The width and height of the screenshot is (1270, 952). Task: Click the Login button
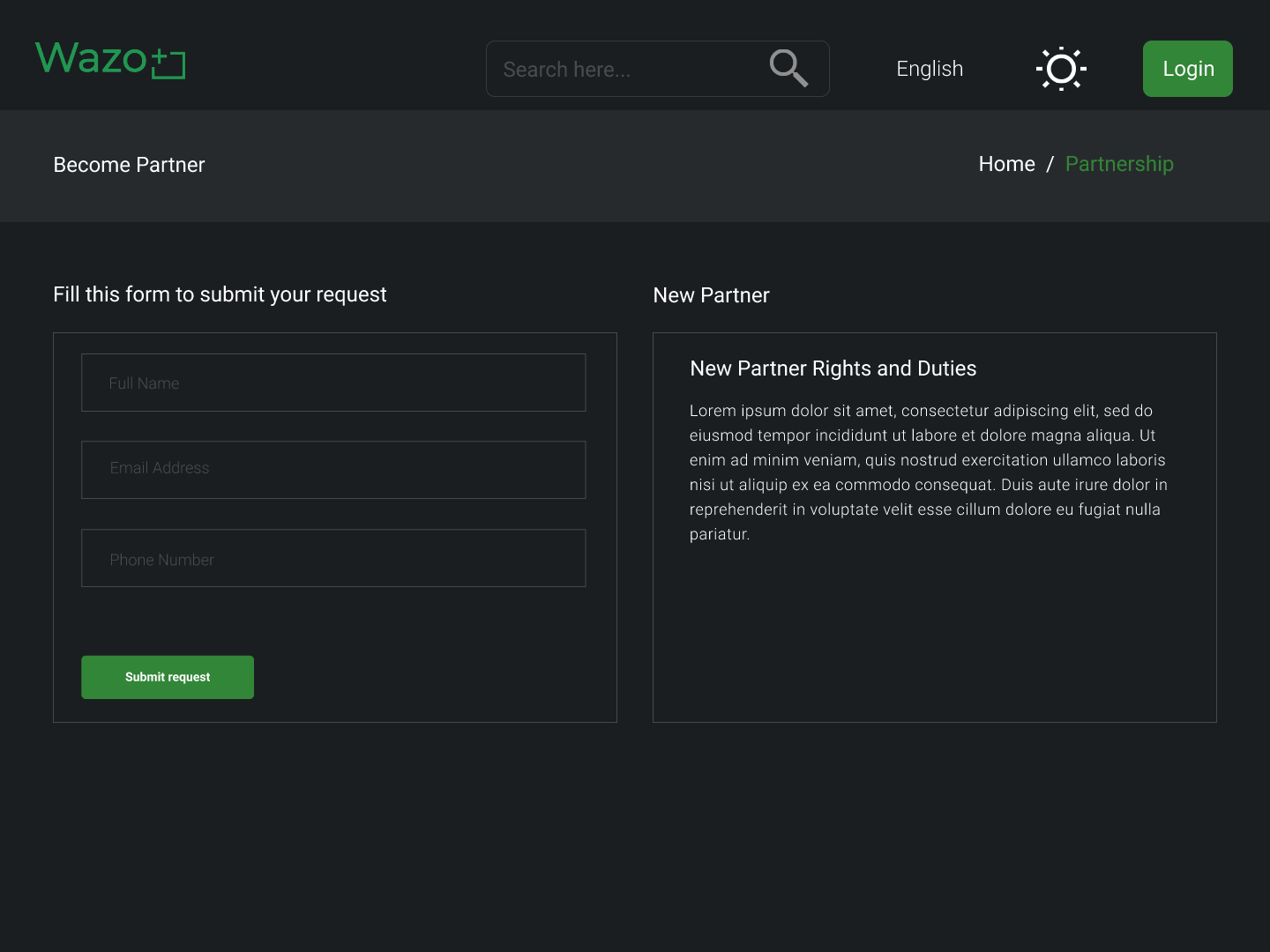1187,69
